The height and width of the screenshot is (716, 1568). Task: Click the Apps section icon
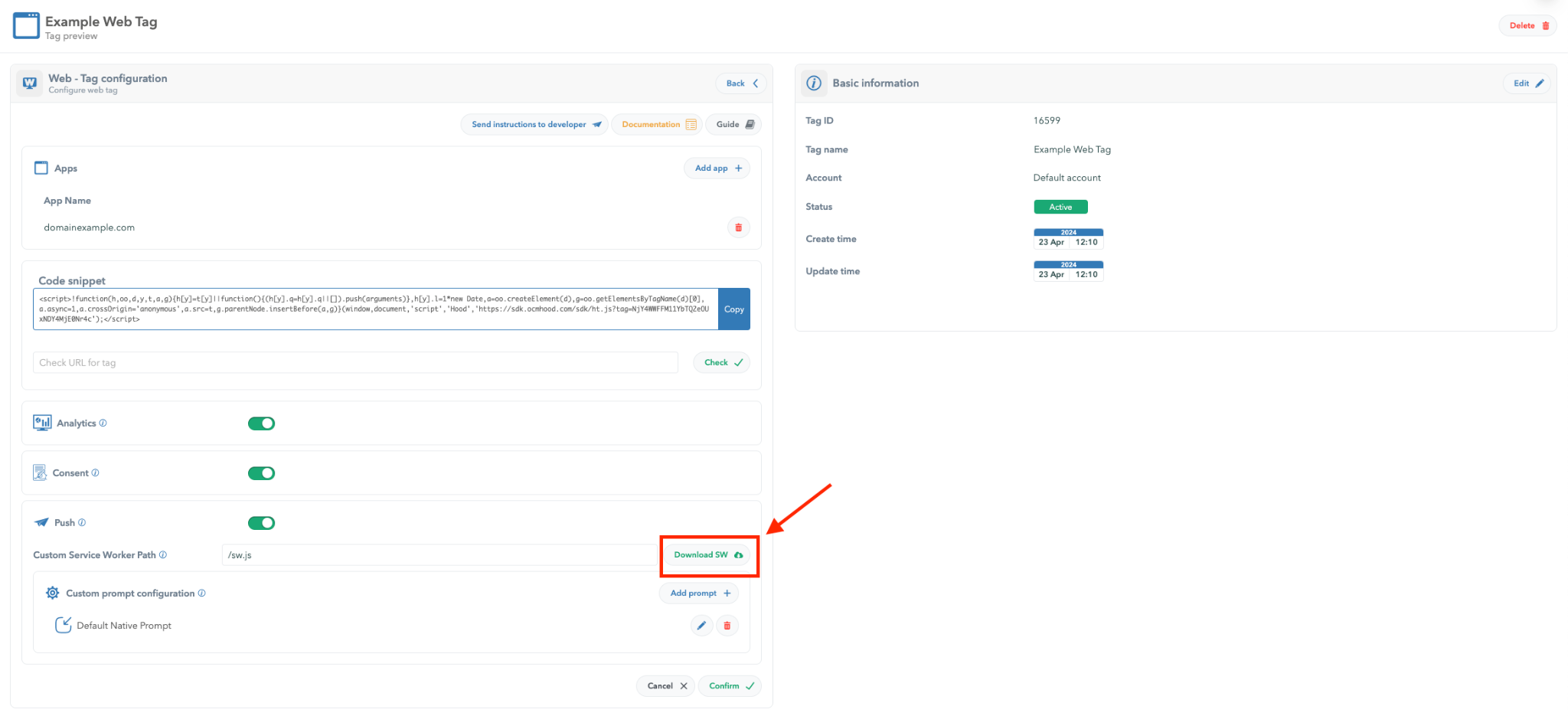(x=41, y=168)
